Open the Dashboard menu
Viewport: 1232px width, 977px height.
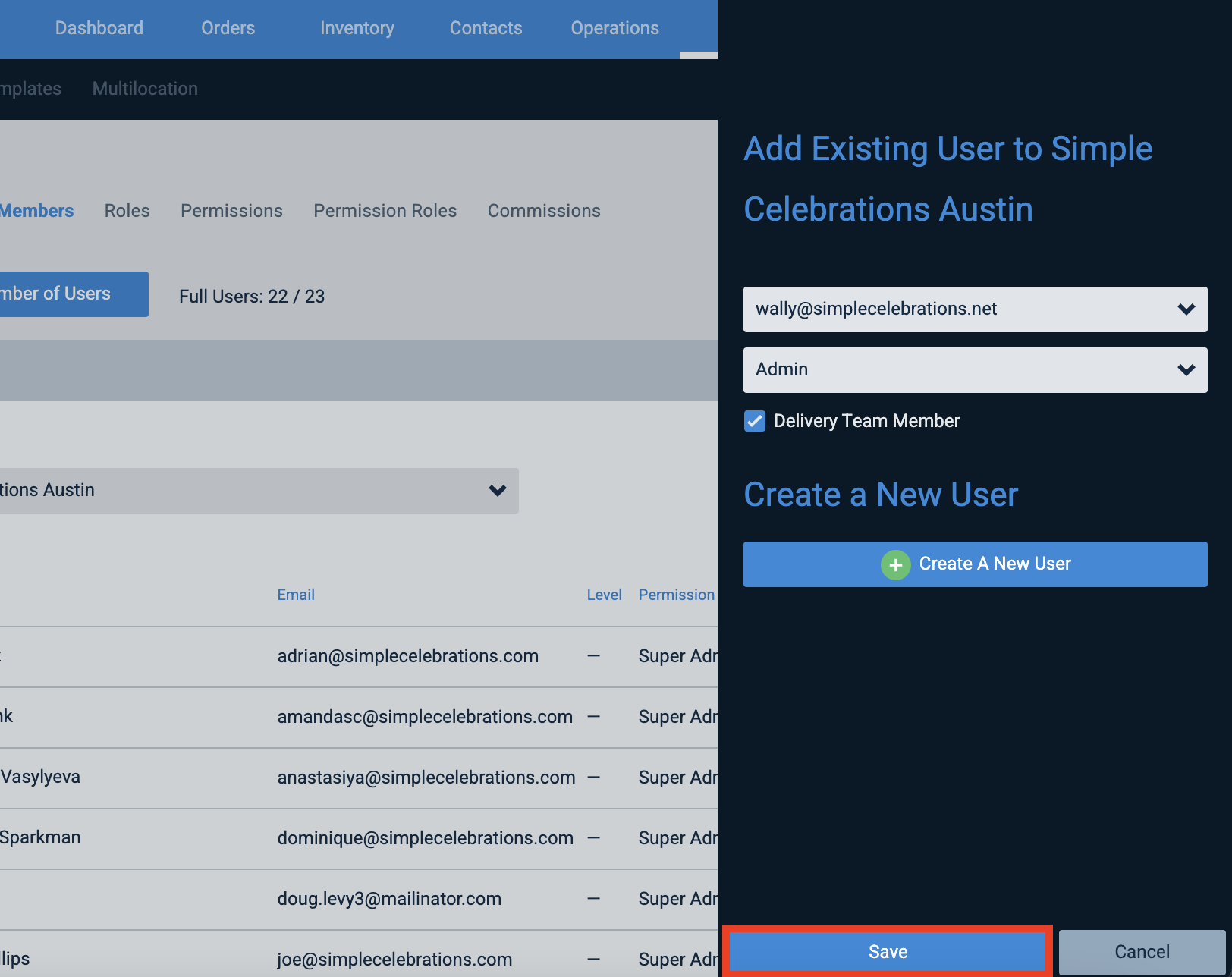(x=99, y=28)
